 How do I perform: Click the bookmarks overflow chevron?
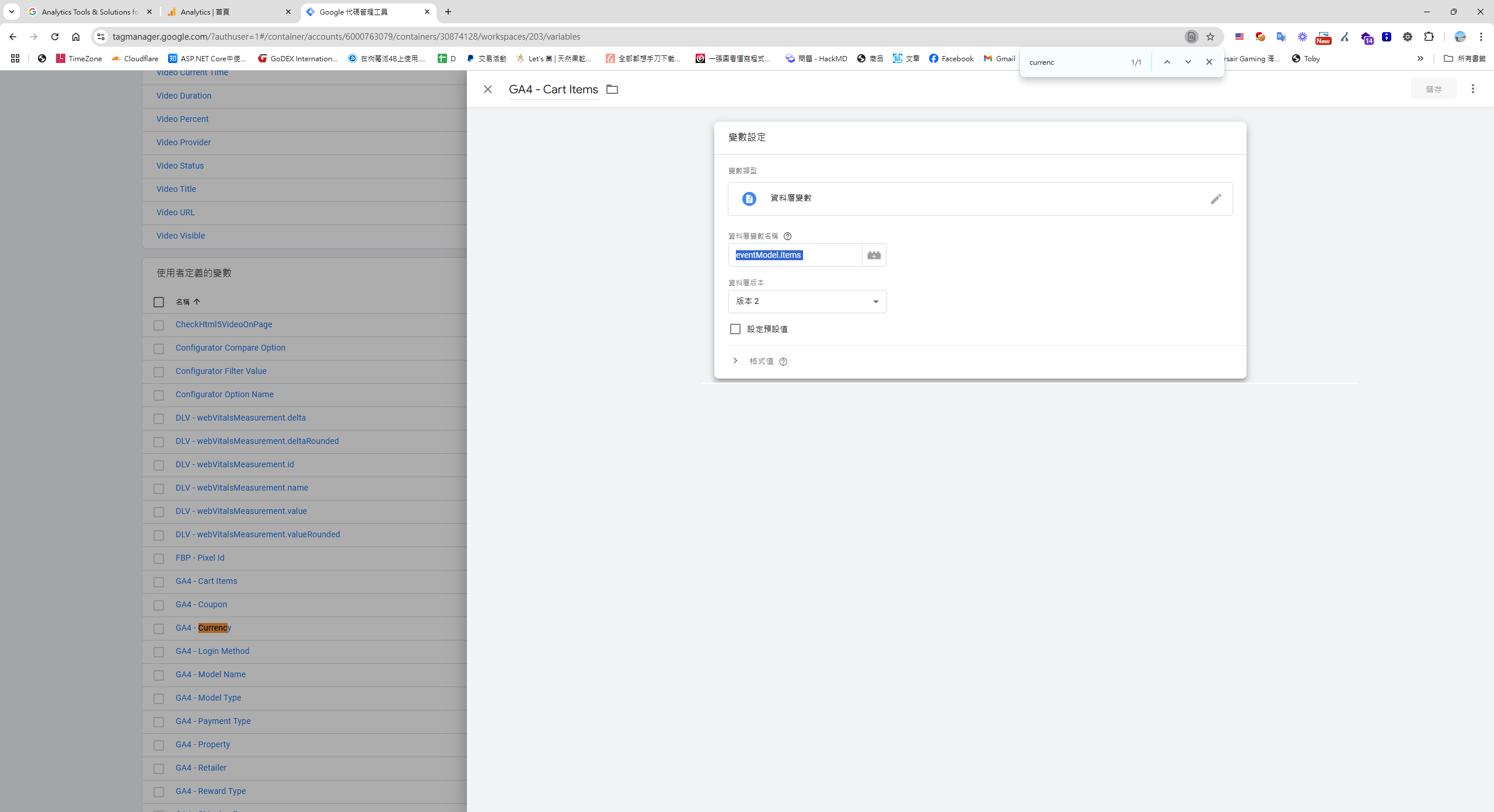pyautogui.click(x=1420, y=58)
